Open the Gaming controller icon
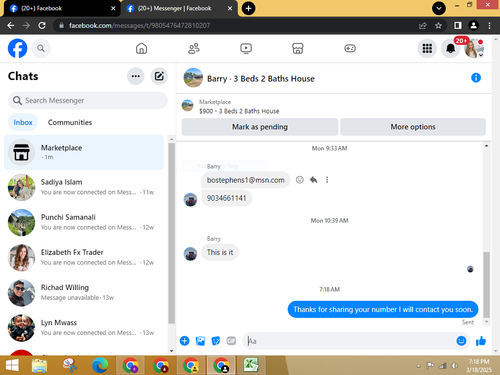Image resolution: width=500 pixels, height=375 pixels. pos(350,49)
